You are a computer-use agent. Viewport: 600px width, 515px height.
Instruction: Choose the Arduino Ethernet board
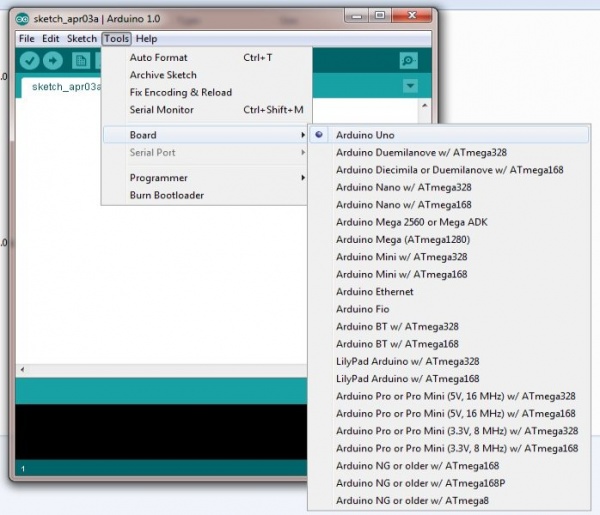pos(449,292)
